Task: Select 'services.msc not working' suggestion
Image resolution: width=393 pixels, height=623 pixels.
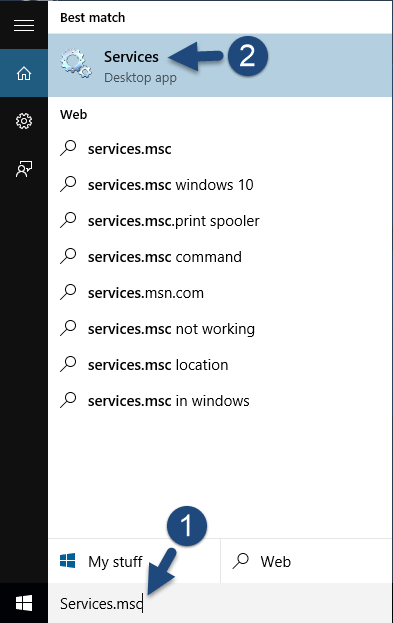Action: tap(220, 329)
